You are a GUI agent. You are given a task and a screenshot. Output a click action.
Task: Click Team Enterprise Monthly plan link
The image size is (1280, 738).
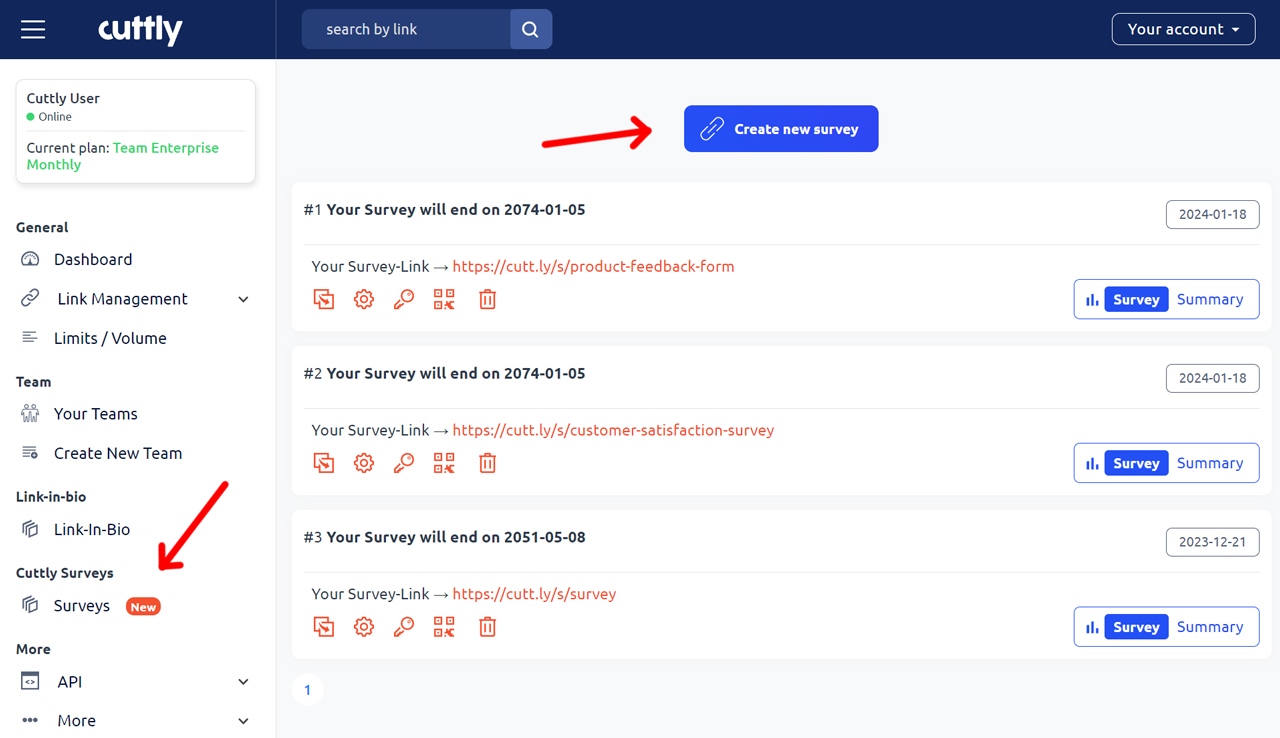(x=123, y=156)
